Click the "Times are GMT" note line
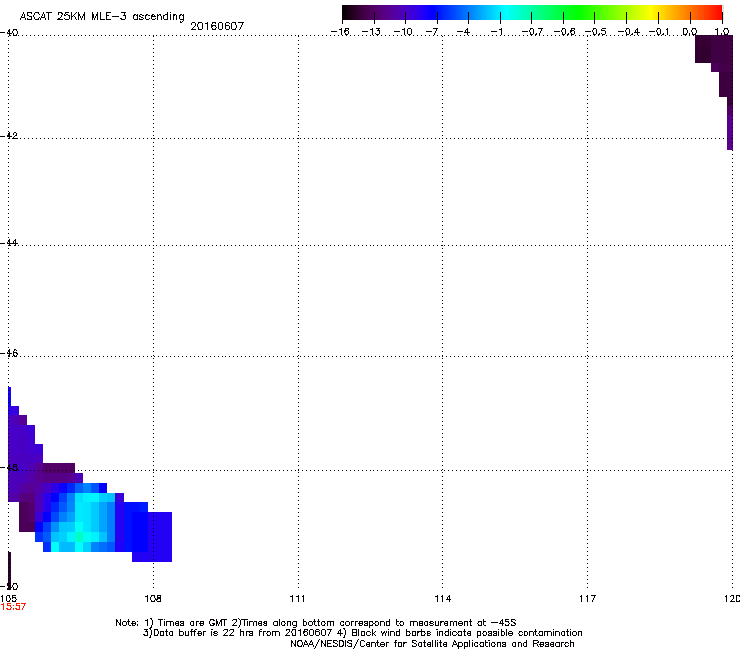 [316, 623]
